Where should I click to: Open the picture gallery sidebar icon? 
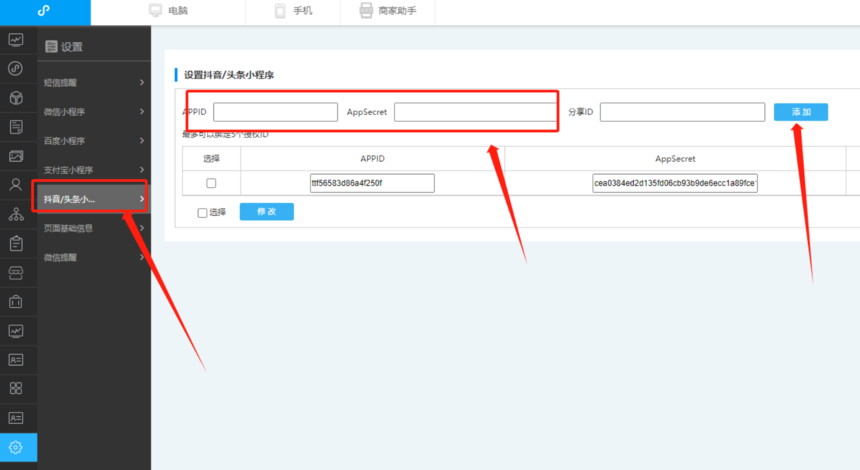pyautogui.click(x=16, y=156)
